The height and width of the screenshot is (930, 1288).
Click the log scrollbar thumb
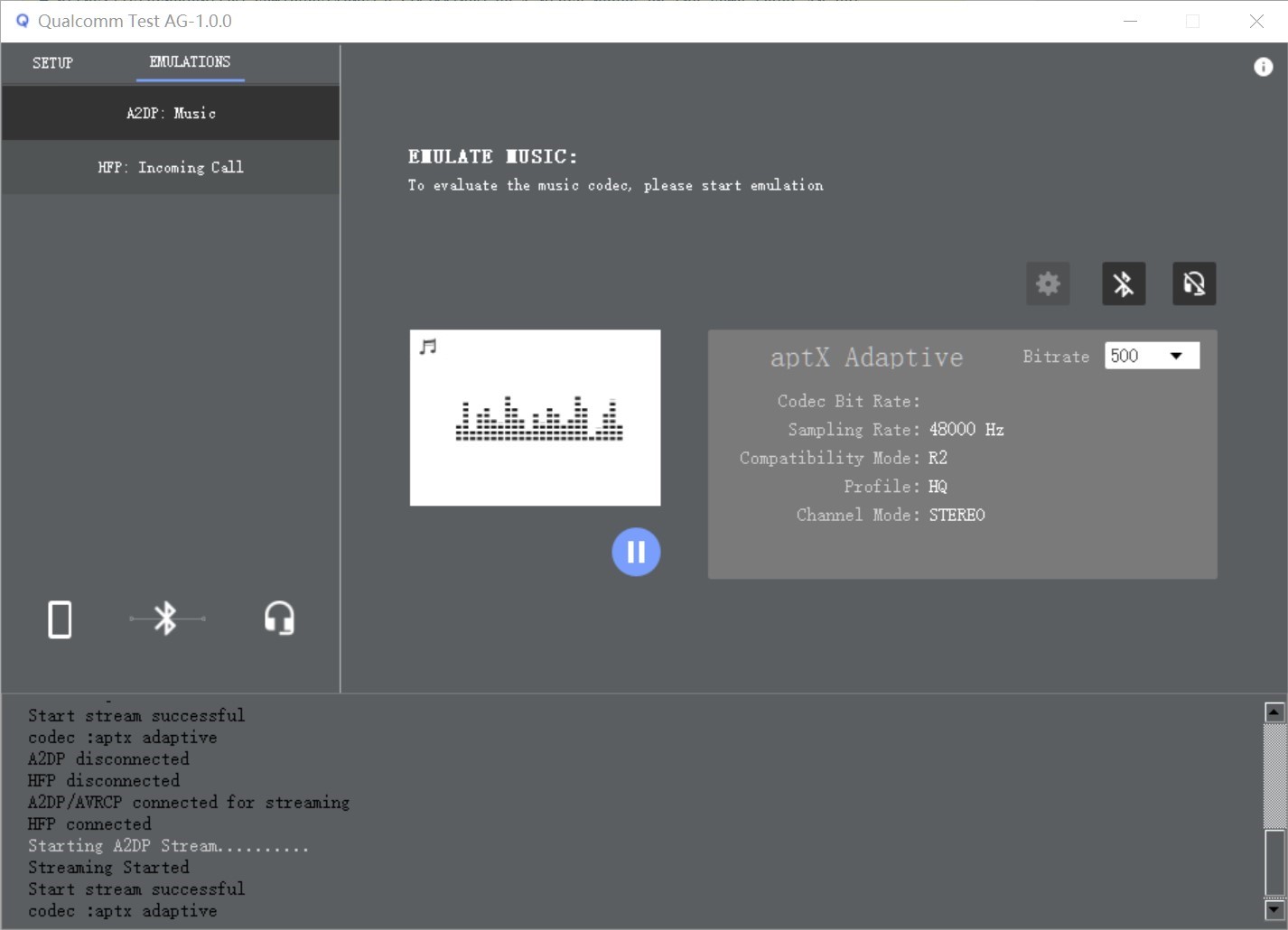pyautogui.click(x=1274, y=862)
